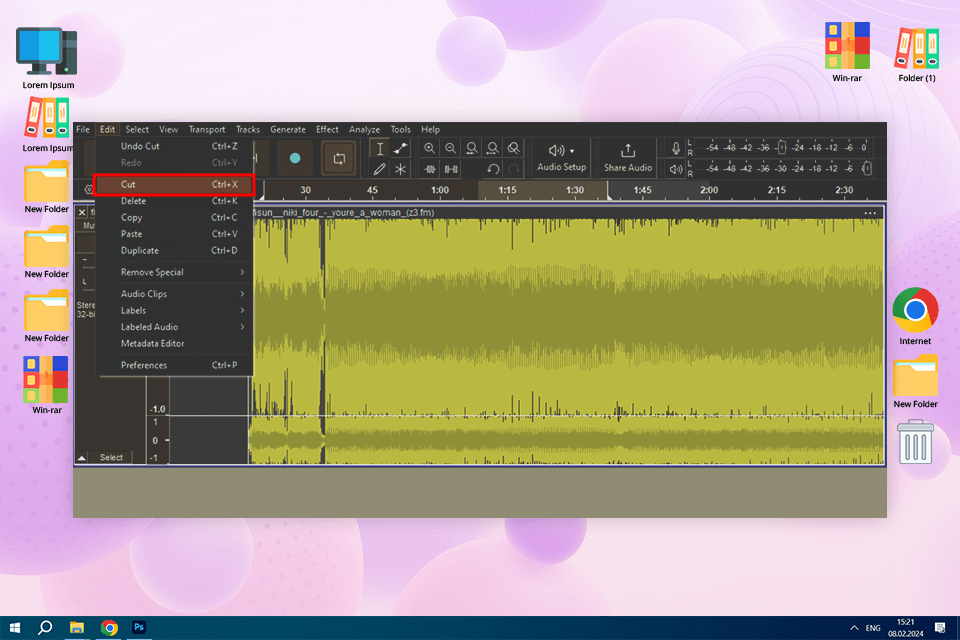Click the Zoom In magnifier icon
This screenshot has width=960, height=640.
coord(430,148)
